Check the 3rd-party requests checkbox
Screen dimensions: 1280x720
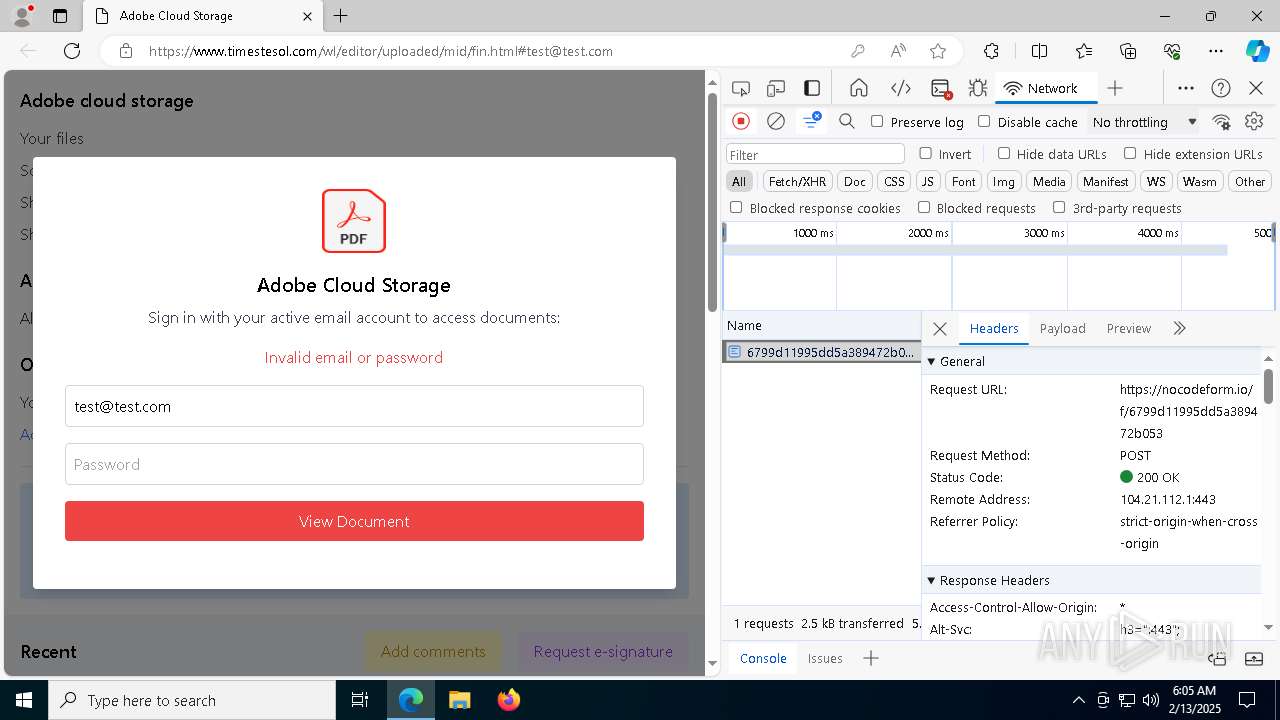(x=1059, y=207)
